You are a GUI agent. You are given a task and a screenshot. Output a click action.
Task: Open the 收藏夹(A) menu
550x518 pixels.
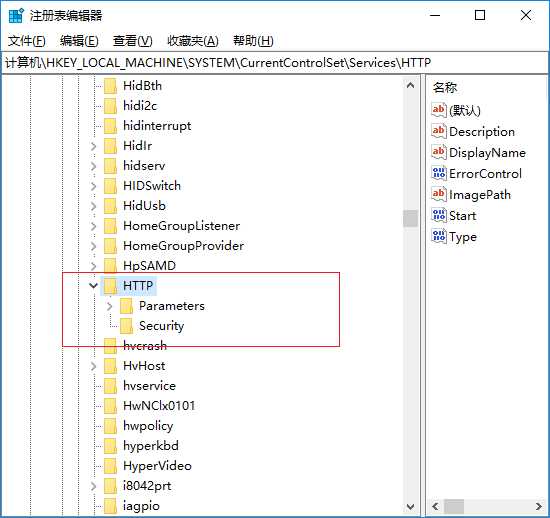click(193, 41)
